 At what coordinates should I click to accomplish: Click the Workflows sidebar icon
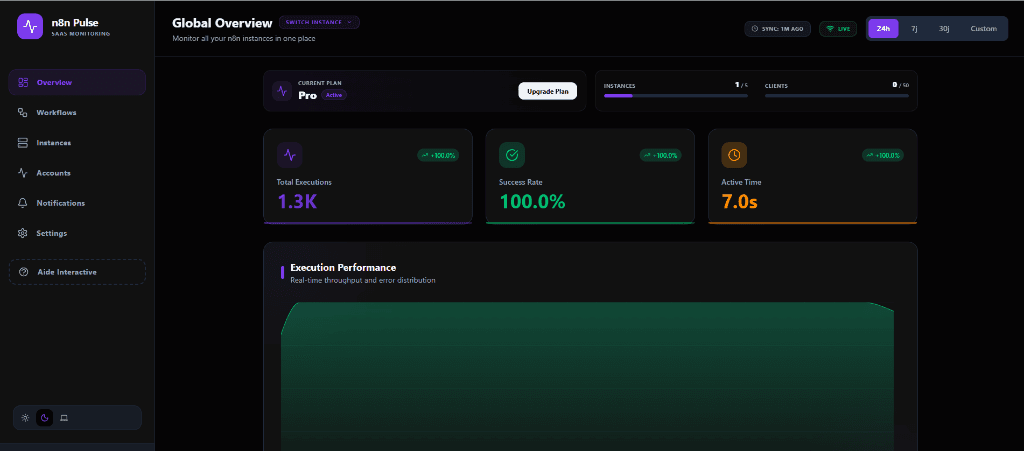coord(23,112)
